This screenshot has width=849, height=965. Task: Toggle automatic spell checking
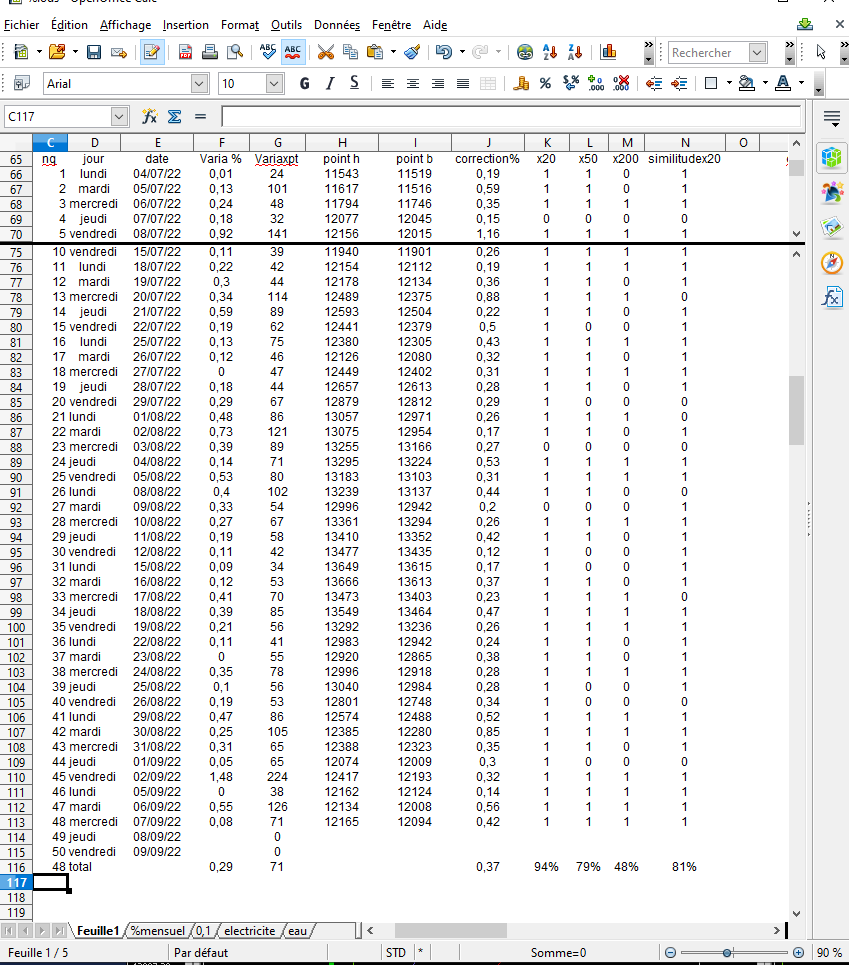294,52
